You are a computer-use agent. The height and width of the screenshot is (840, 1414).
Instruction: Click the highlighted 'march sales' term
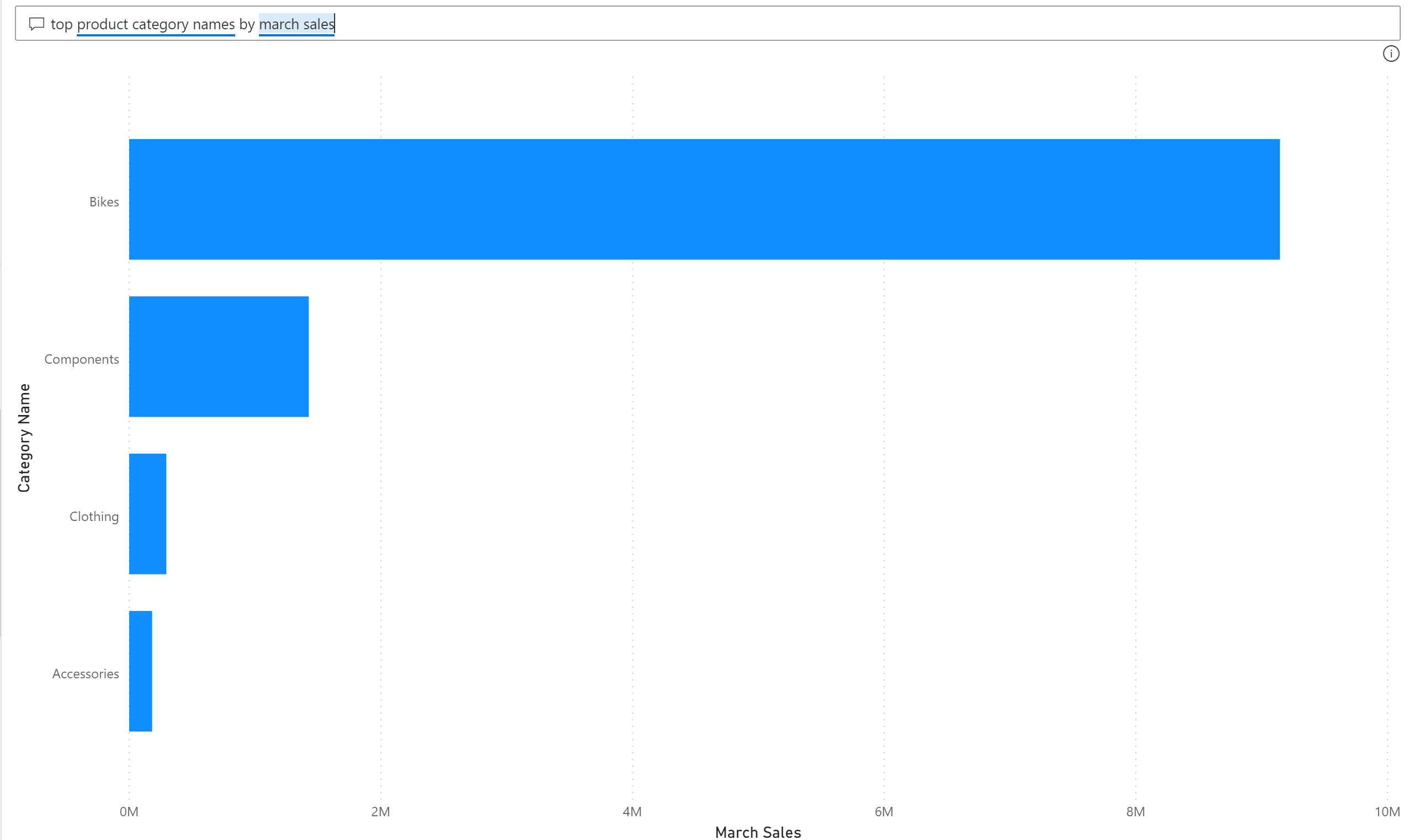tap(296, 24)
